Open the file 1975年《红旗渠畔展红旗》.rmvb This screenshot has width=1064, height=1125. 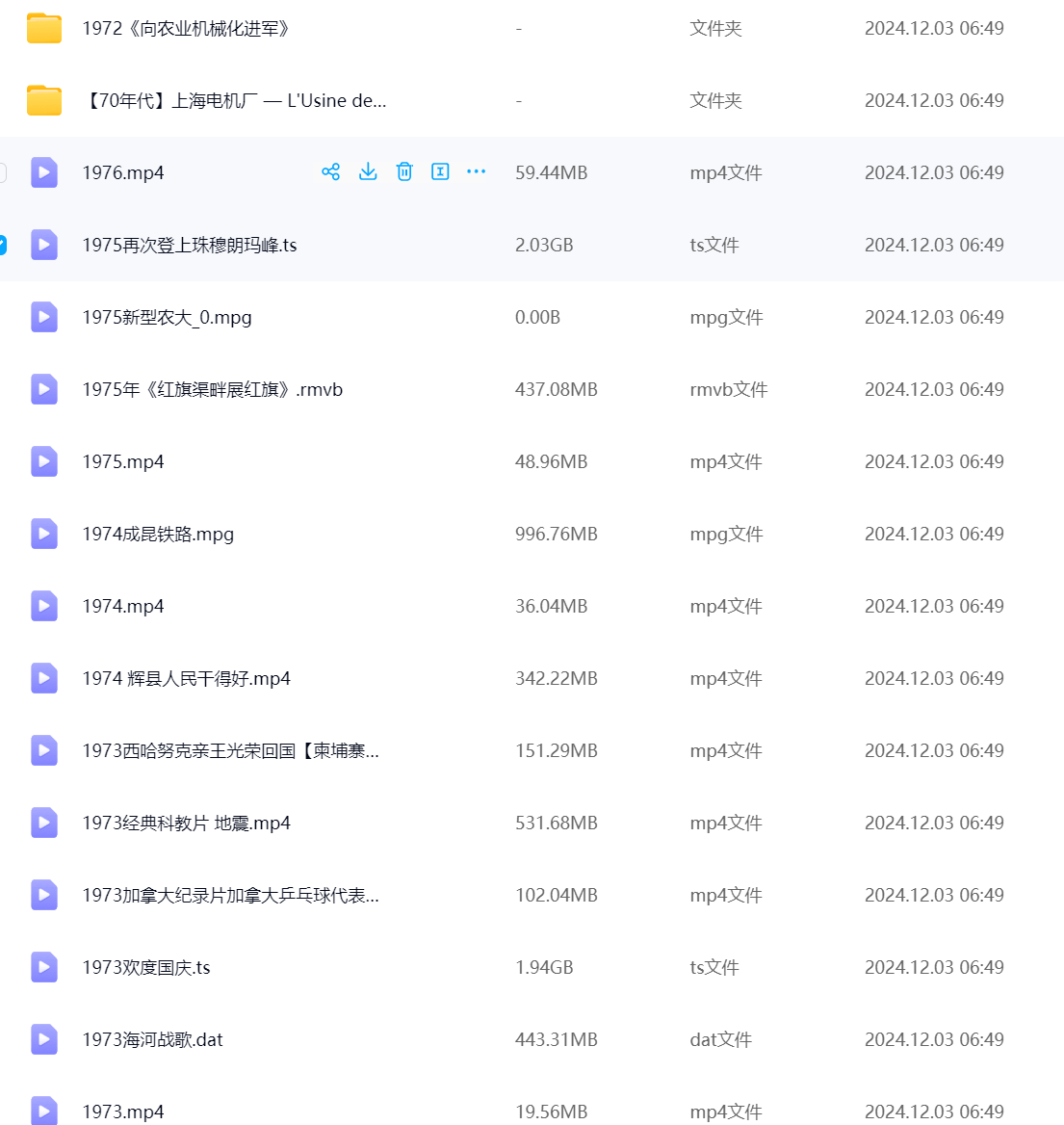[x=212, y=389]
